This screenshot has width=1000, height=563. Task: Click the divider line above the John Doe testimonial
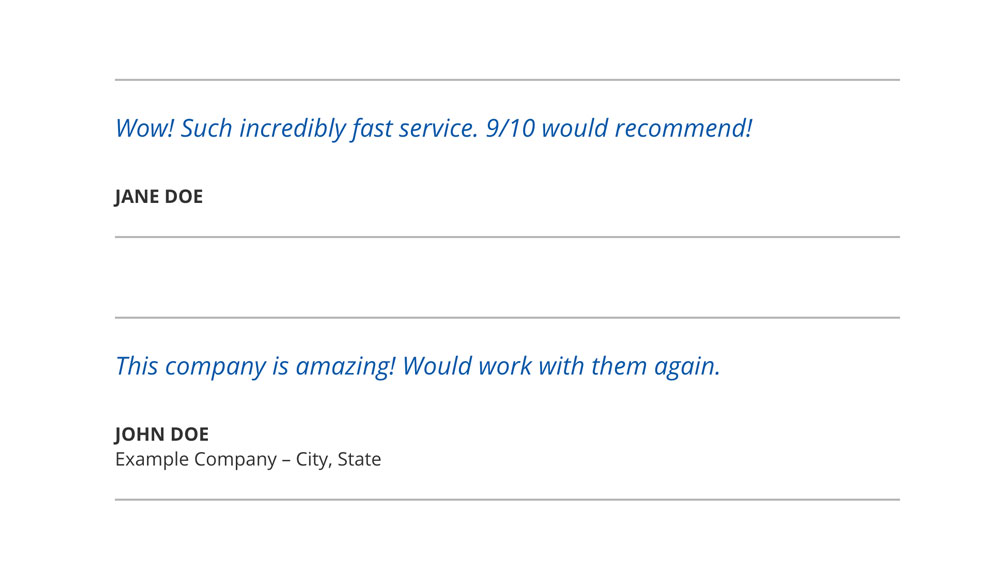pos(507,317)
